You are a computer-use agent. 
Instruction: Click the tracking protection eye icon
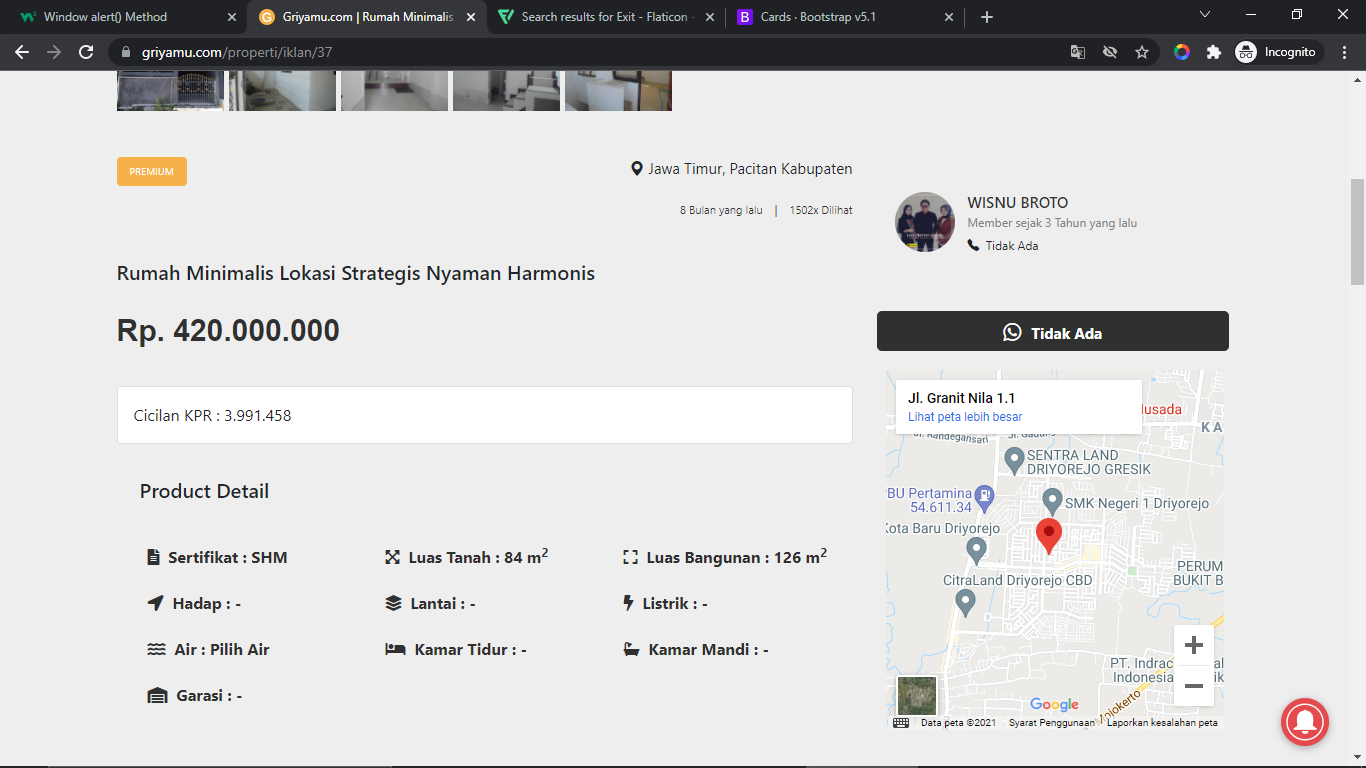[1109, 52]
